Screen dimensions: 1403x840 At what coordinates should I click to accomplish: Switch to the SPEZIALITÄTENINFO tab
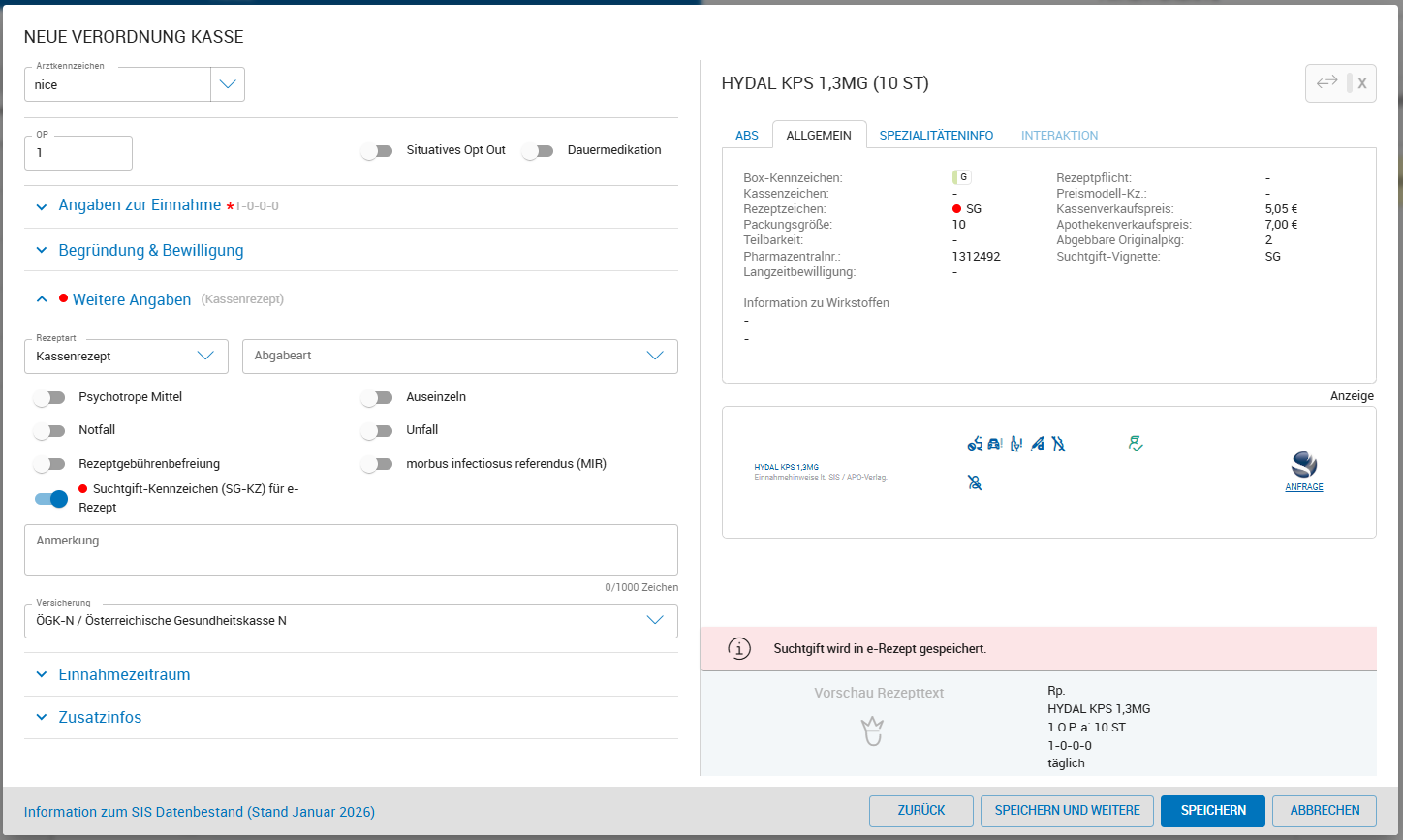pyautogui.click(x=936, y=136)
